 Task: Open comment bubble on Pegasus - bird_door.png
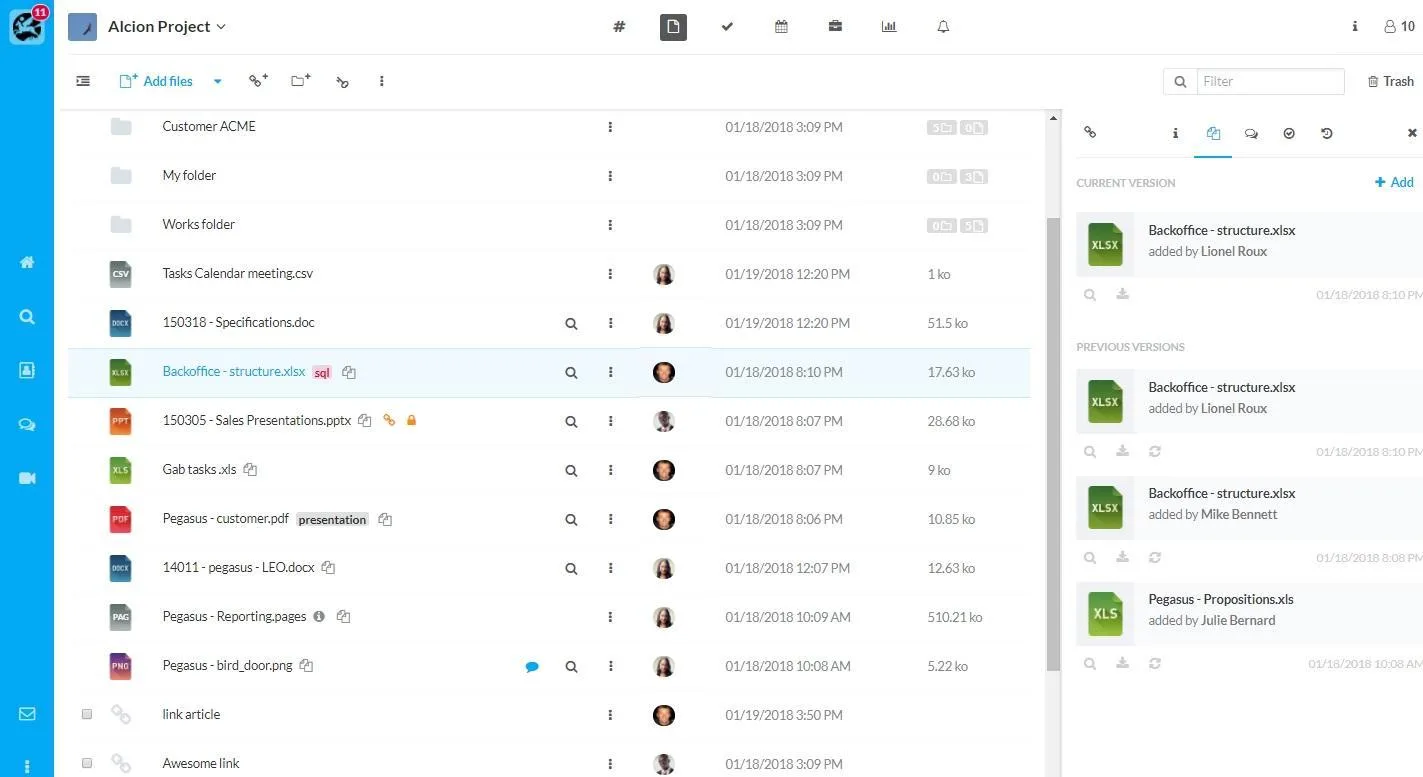(532, 666)
